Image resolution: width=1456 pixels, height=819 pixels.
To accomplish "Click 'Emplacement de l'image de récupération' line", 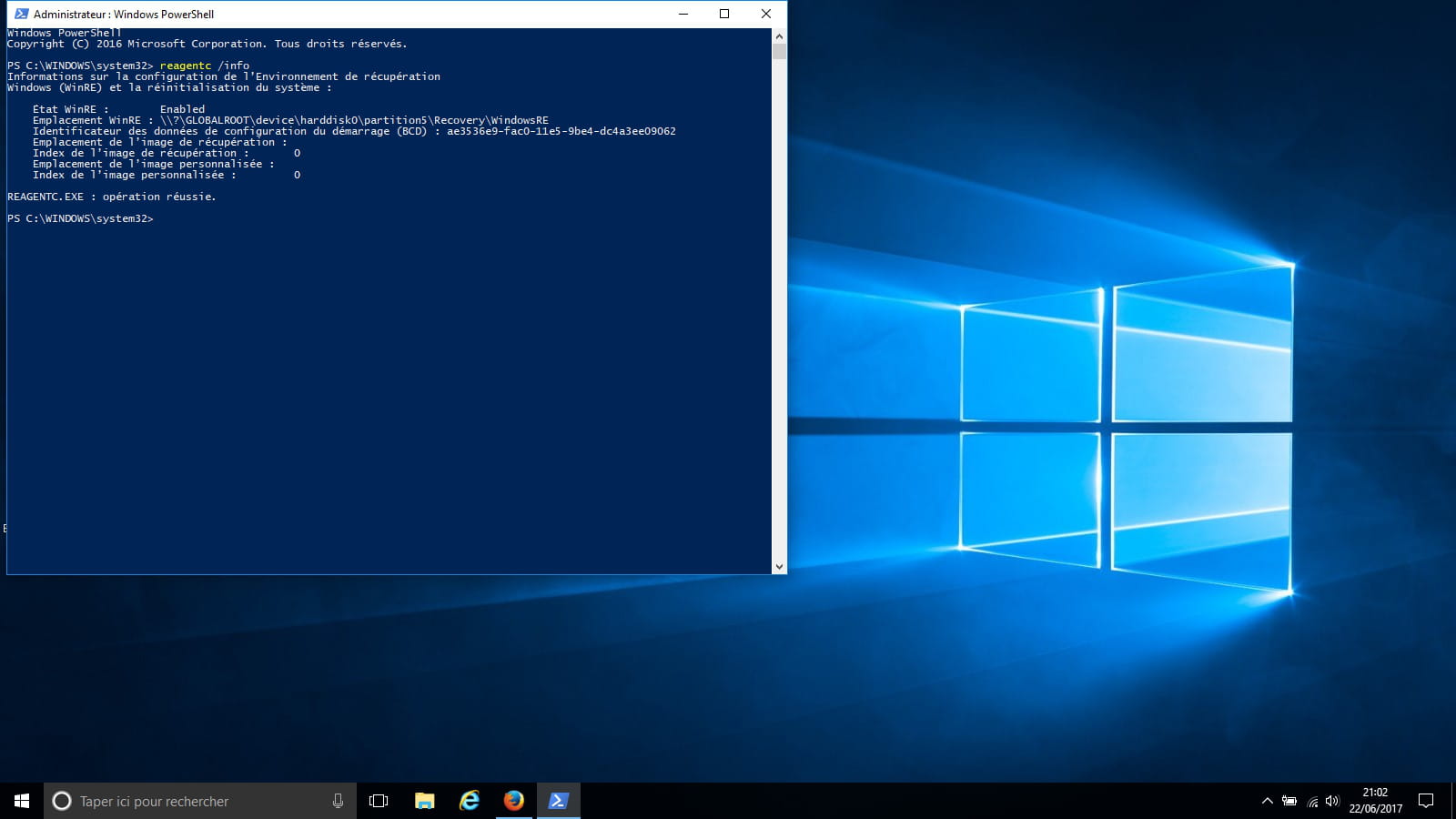I will tap(160, 142).
